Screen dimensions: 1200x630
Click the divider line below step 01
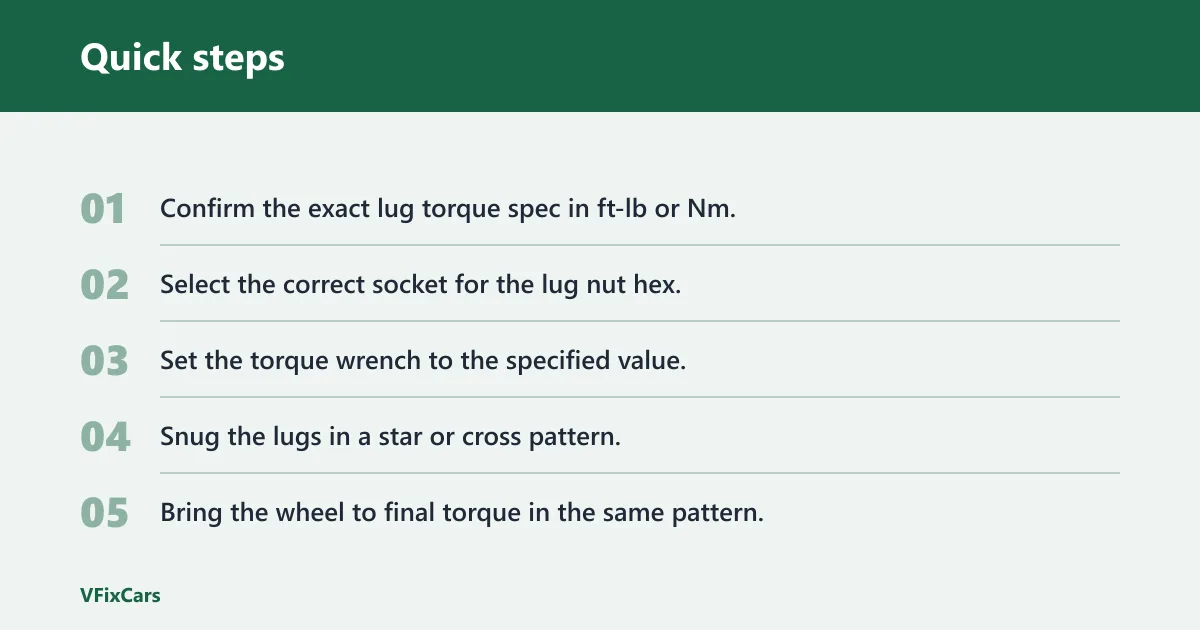(640, 245)
